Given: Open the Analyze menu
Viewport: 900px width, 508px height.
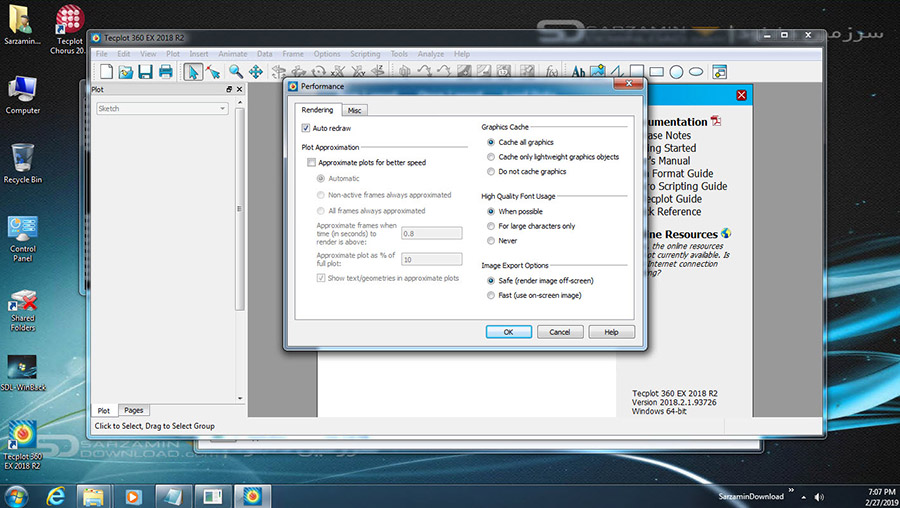Looking at the screenshot, I should [x=430, y=54].
